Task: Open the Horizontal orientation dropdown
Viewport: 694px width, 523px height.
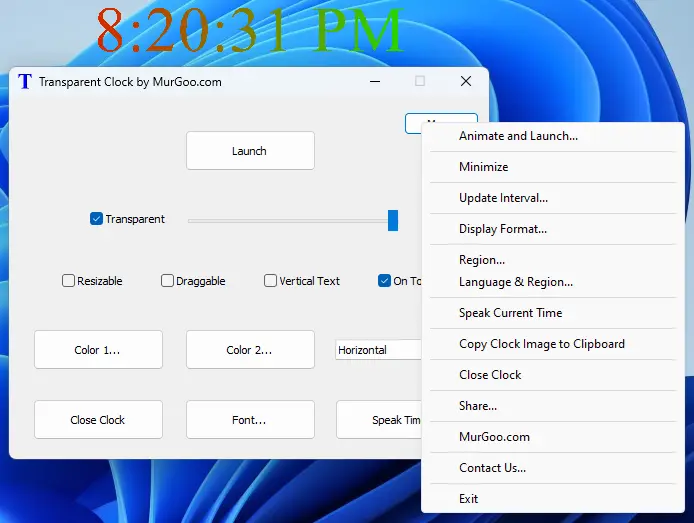Action: click(x=378, y=350)
